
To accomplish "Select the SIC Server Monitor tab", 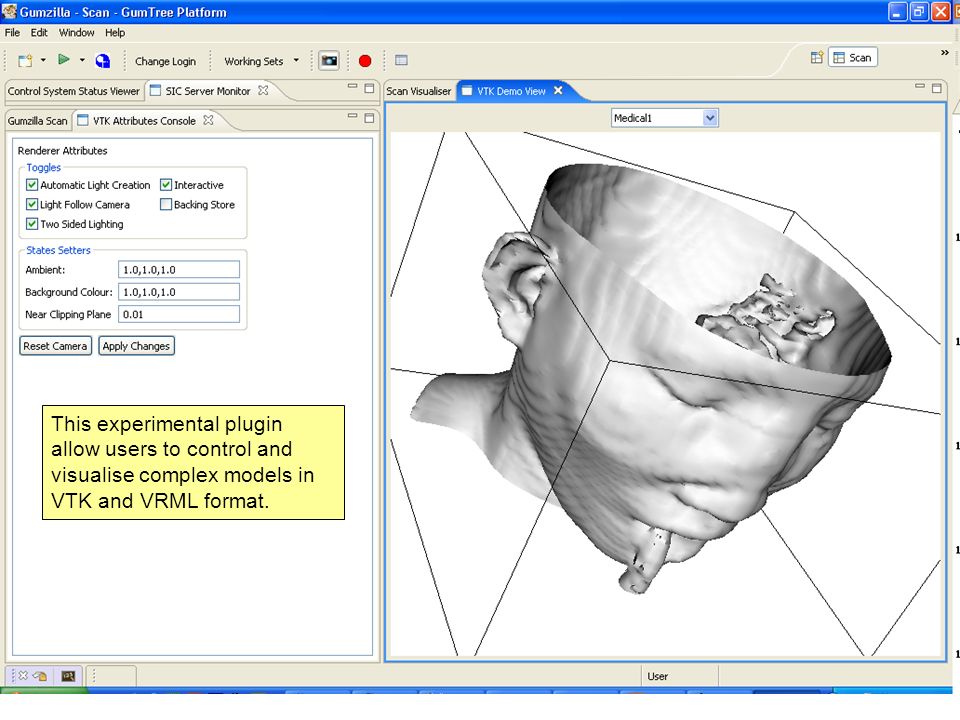I will click(208, 91).
